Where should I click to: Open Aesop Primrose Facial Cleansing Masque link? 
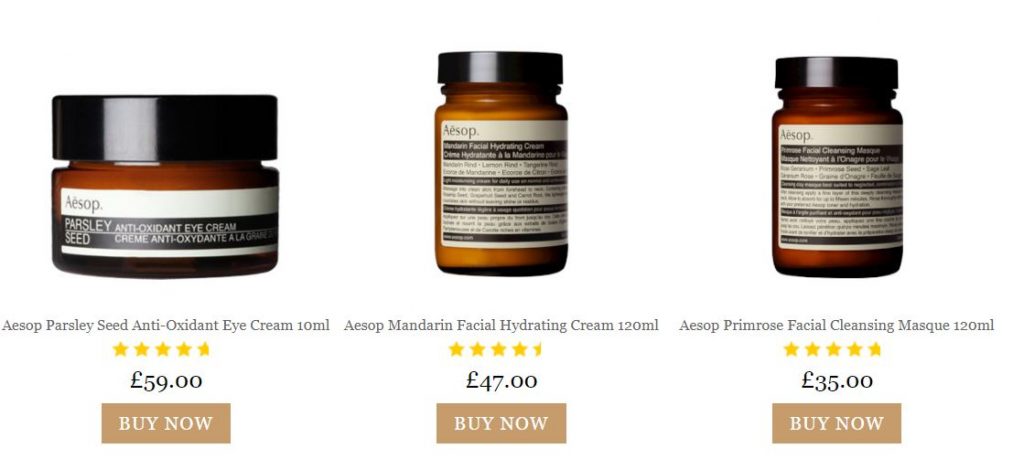(837, 325)
